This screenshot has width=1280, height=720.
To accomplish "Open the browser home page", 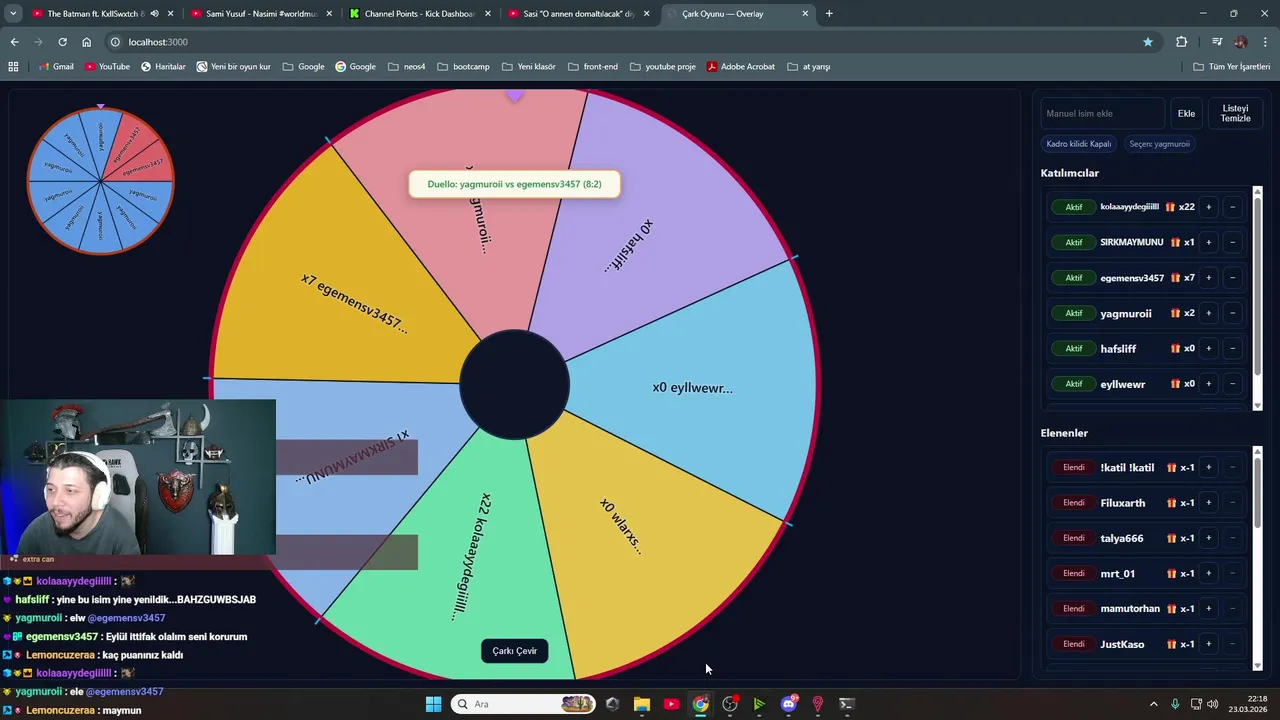I will [x=86, y=42].
